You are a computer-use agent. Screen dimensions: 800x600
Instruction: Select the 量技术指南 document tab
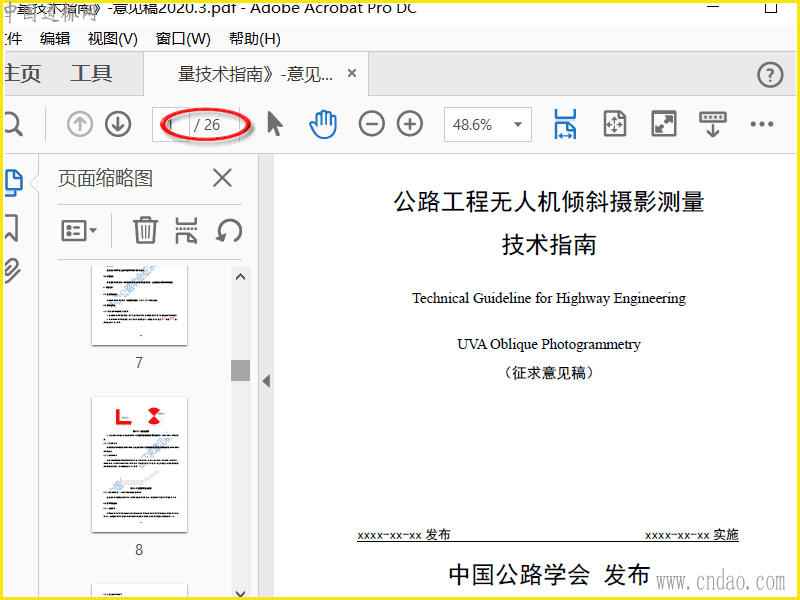(x=255, y=74)
